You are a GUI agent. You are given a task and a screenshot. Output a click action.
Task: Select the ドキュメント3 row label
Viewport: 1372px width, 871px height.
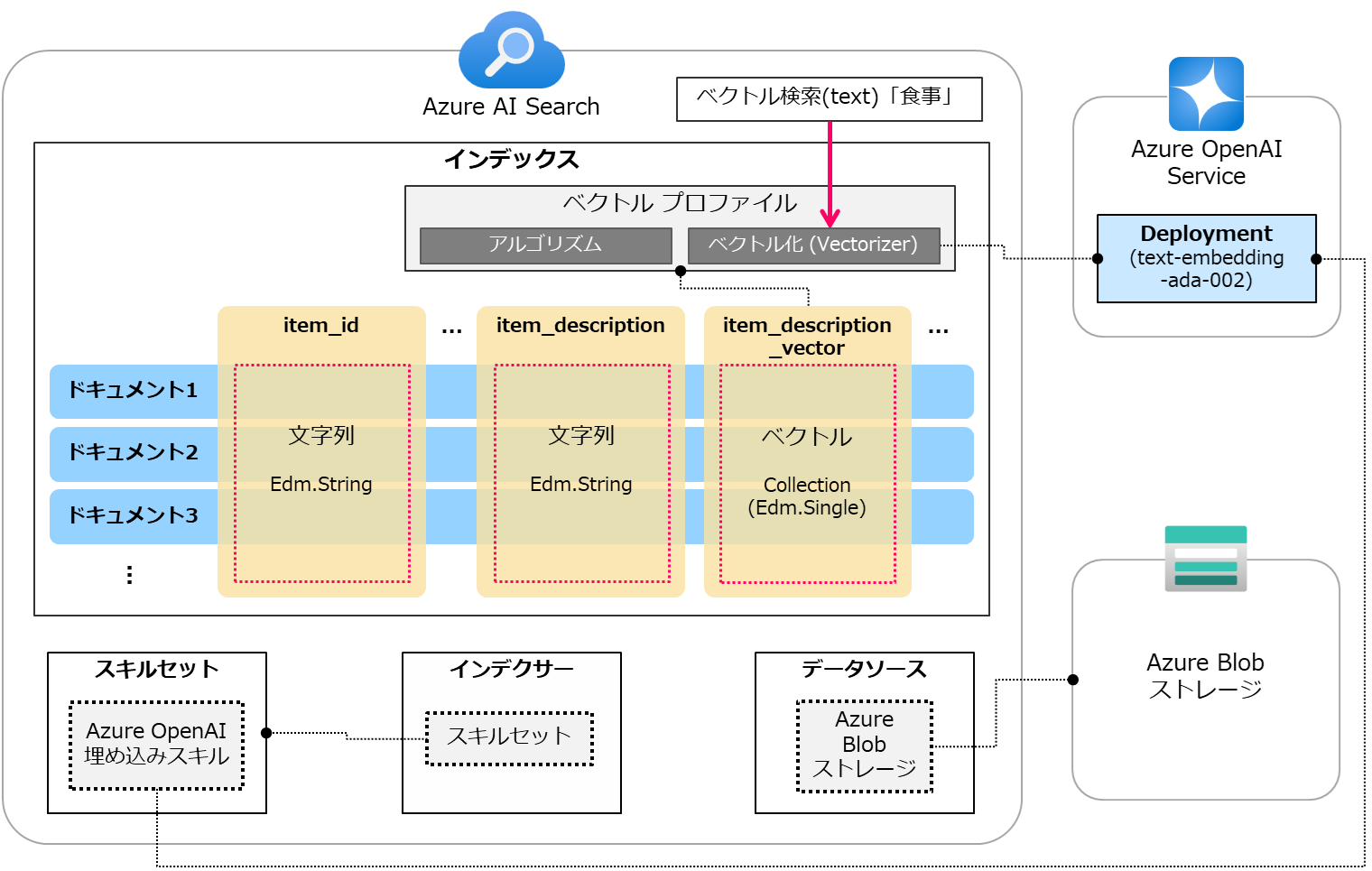(x=134, y=515)
